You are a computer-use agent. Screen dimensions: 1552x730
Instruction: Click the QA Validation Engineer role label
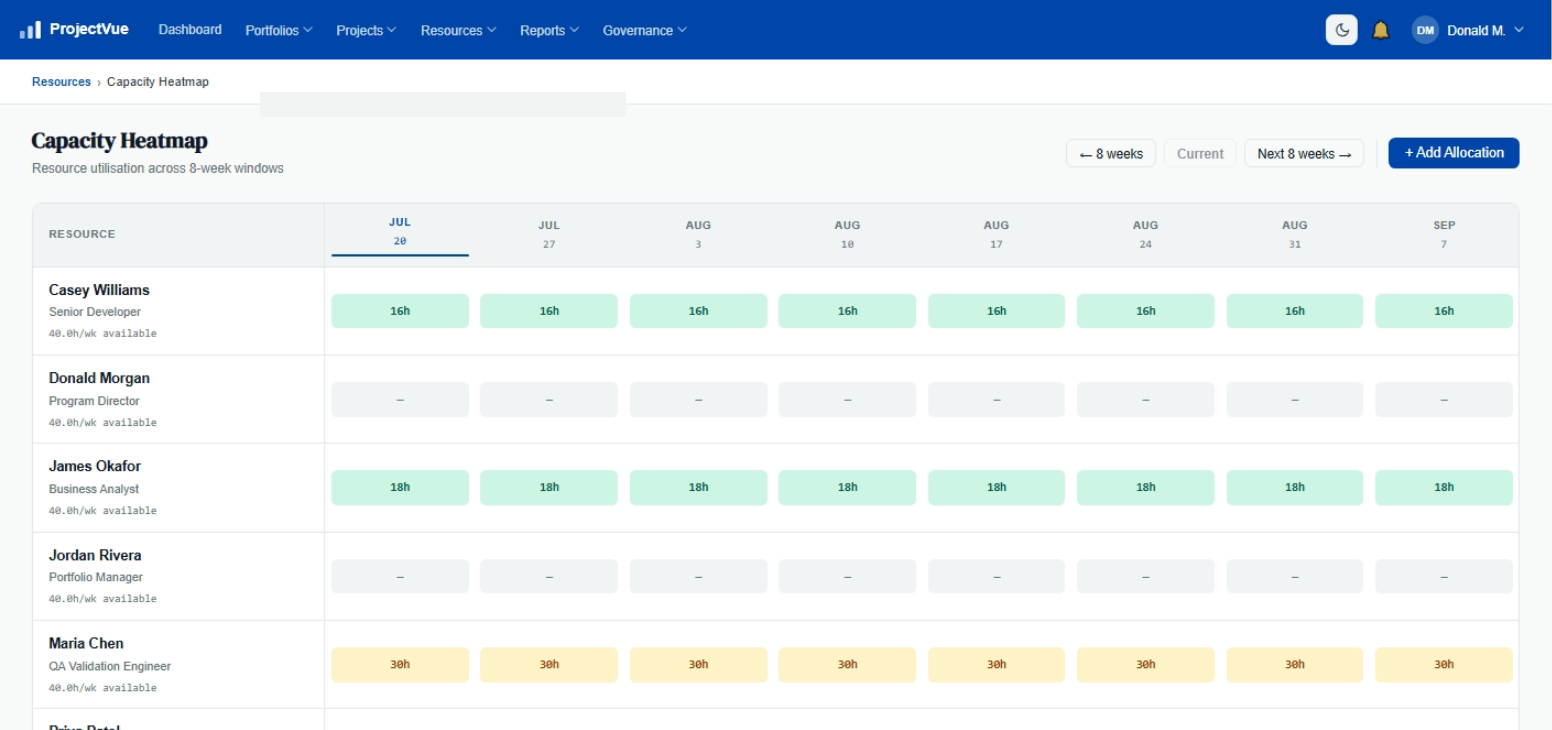pos(110,666)
